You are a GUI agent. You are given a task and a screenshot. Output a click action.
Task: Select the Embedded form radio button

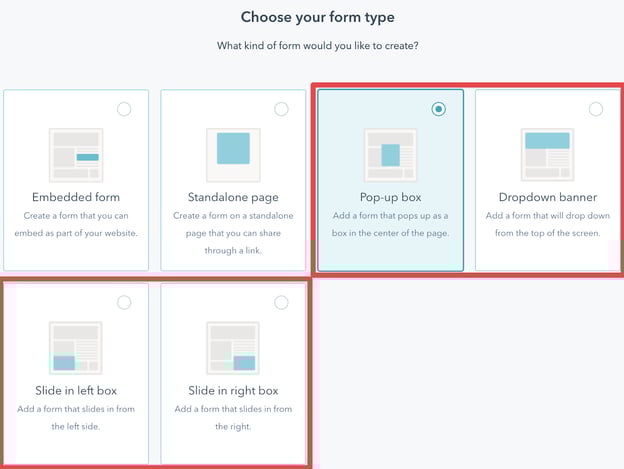(124, 110)
